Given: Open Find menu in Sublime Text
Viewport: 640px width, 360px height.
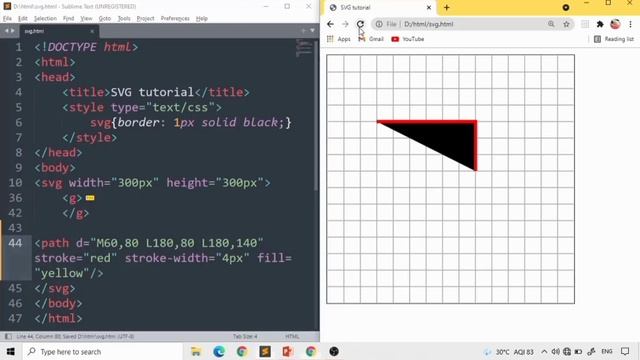Looking at the screenshot, I should [x=69, y=18].
